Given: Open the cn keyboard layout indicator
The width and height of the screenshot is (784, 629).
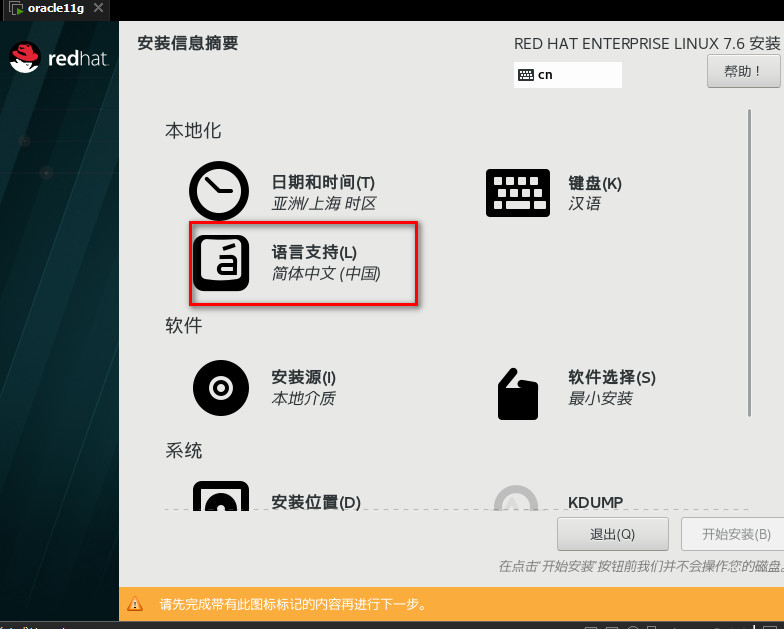Looking at the screenshot, I should pos(568,75).
